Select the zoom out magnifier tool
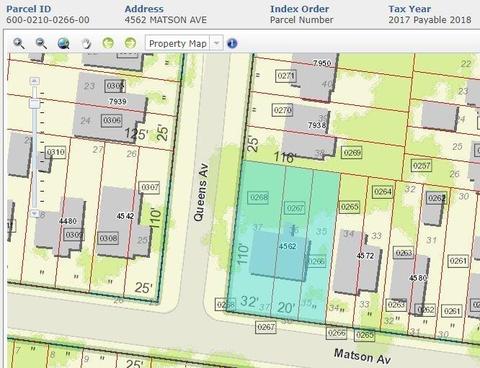This screenshot has height=368, width=480. tap(41, 43)
